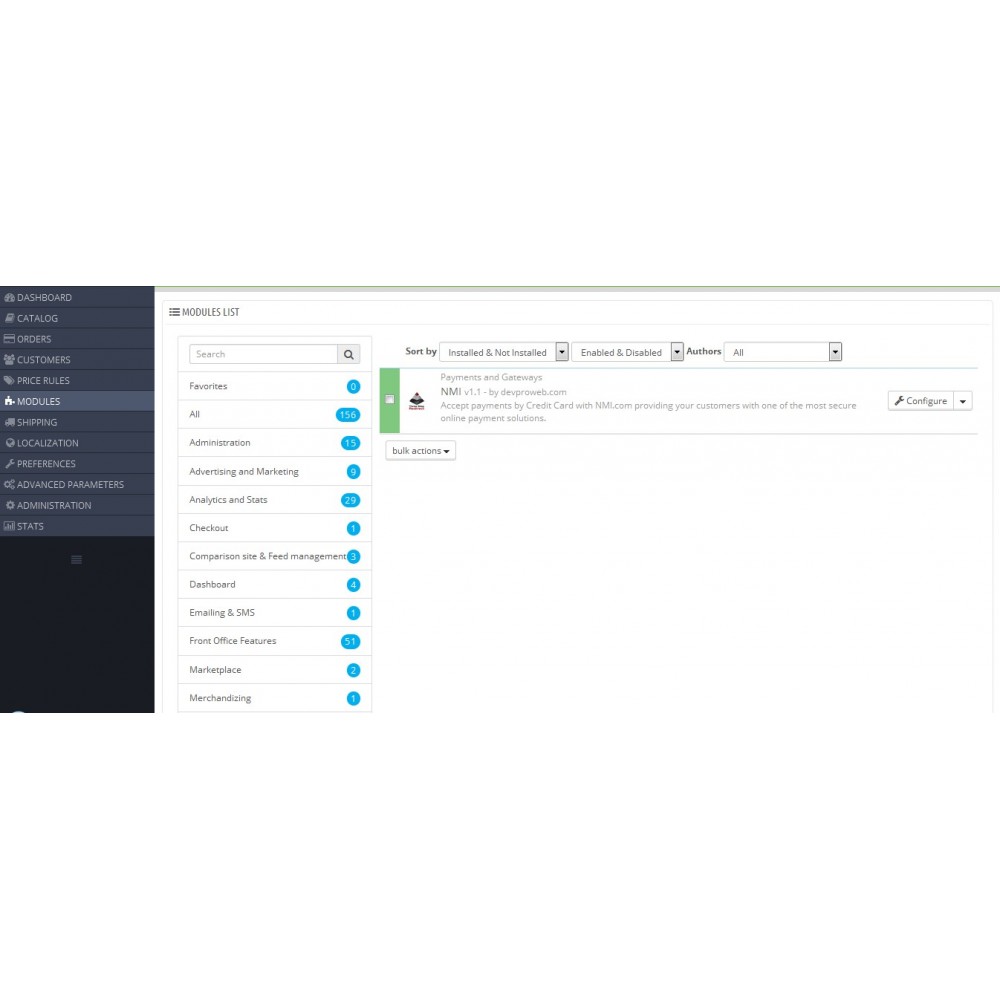Tick the NMI module checkbox
Viewport: 1000px width, 1000px height.
(x=390, y=399)
